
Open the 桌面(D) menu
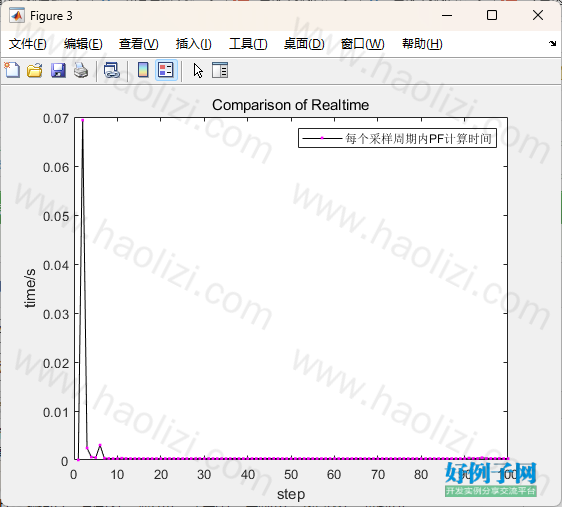point(304,44)
